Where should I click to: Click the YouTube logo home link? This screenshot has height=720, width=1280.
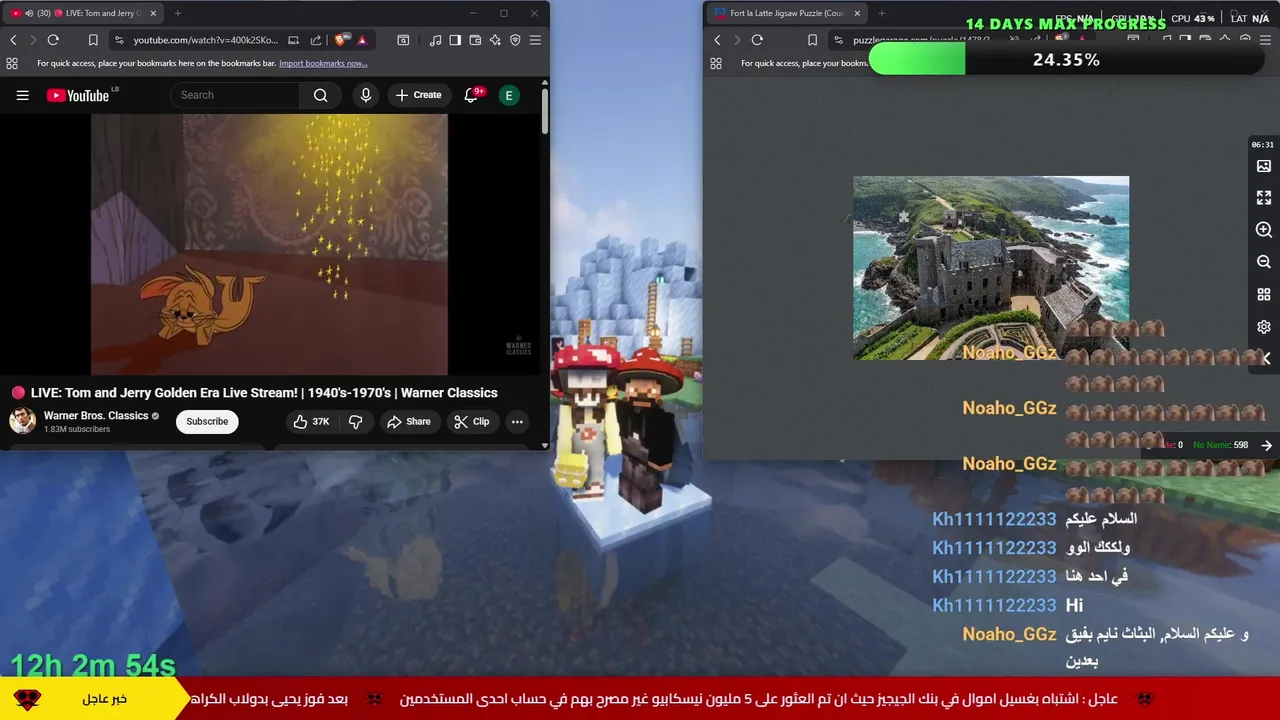tap(78, 95)
